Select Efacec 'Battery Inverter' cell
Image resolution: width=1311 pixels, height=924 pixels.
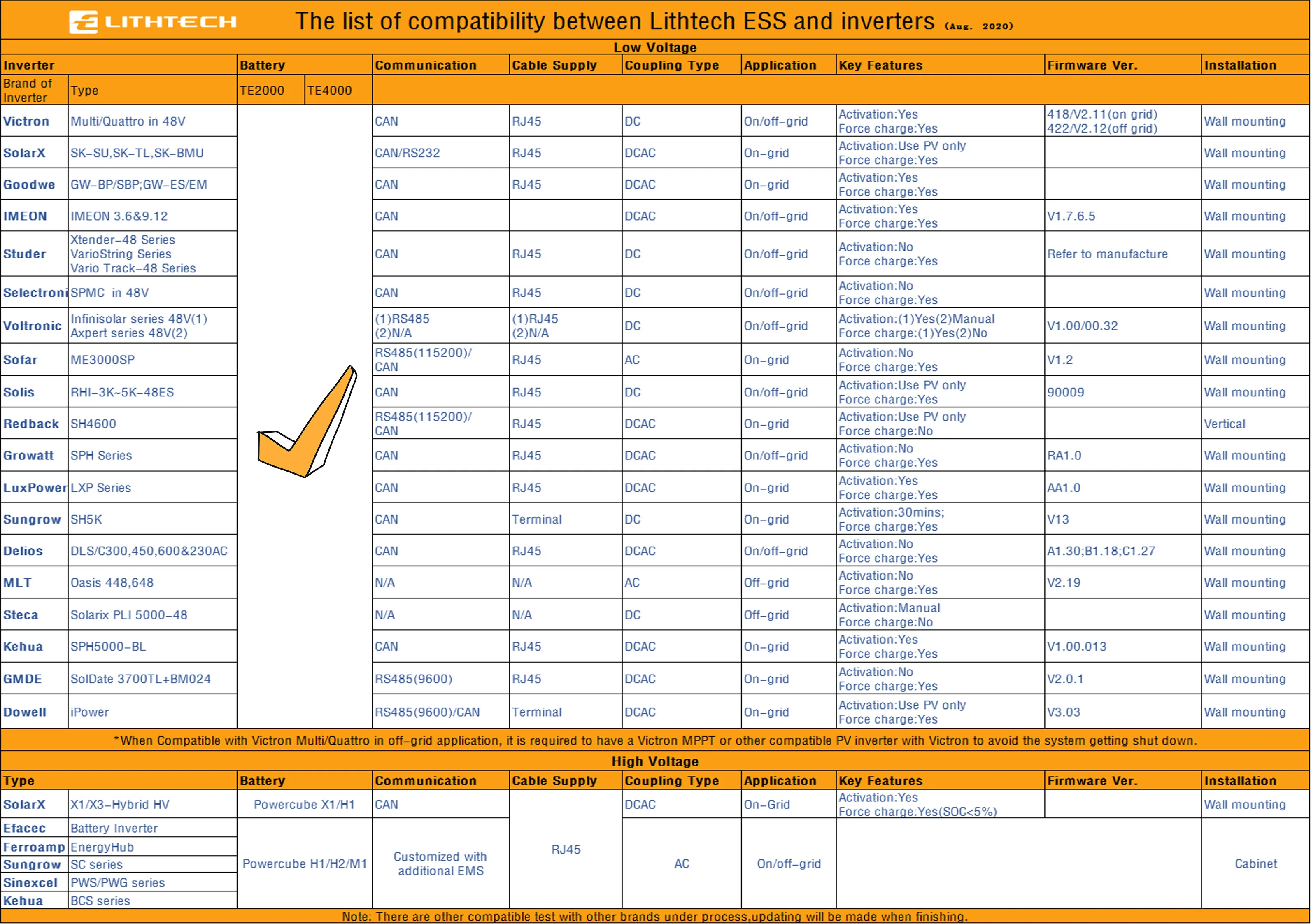[x=152, y=828]
